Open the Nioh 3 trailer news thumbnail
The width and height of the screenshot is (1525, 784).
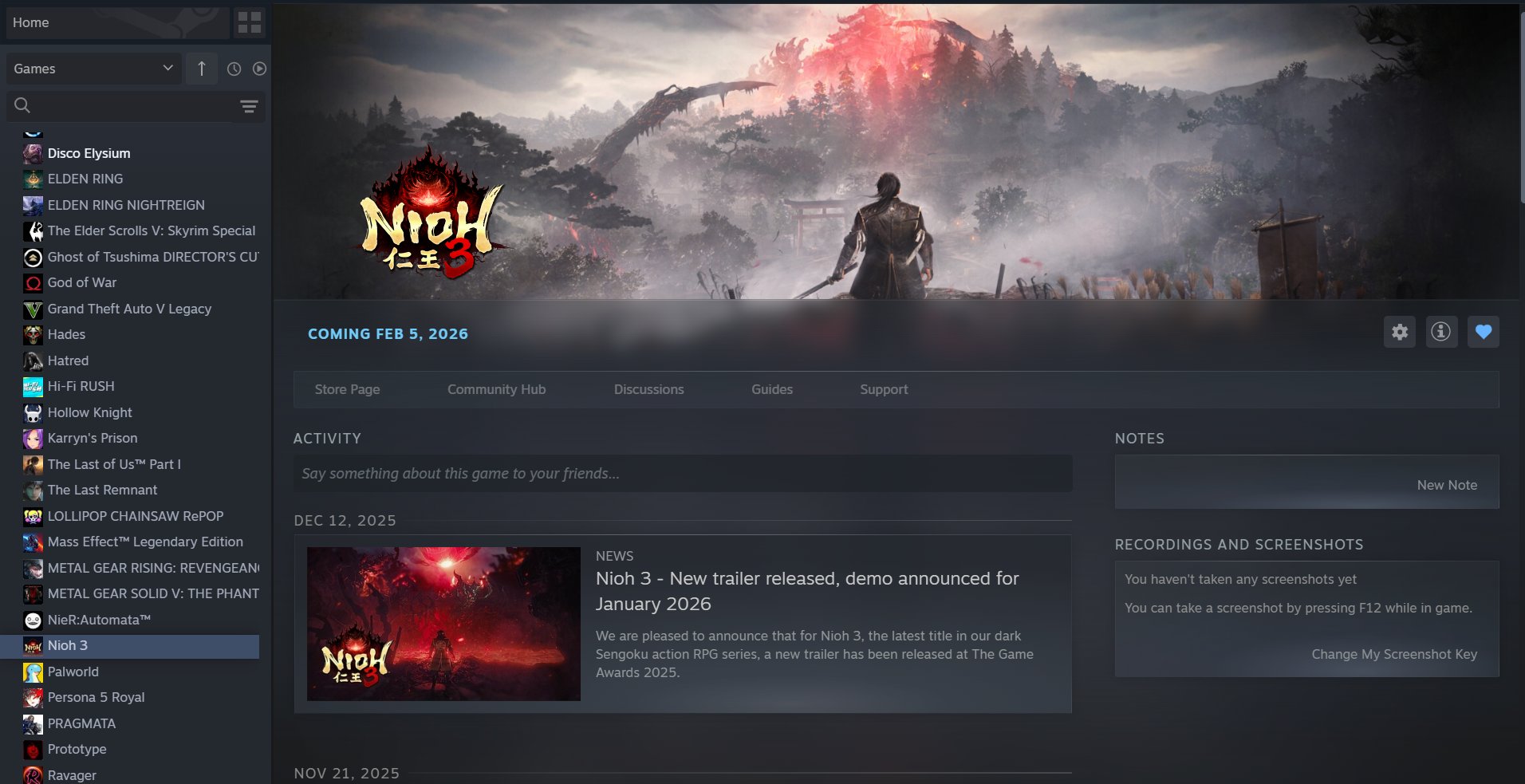(x=443, y=624)
